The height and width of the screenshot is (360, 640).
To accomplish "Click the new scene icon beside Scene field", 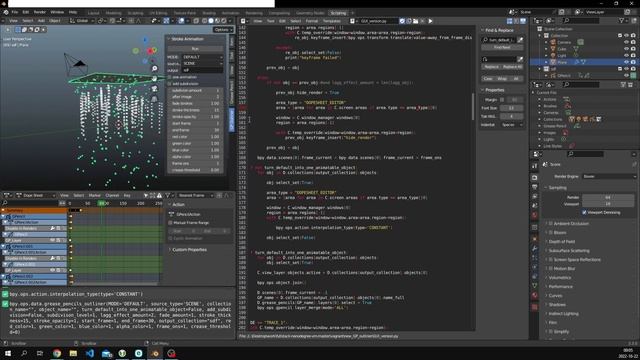I will coord(562,12).
